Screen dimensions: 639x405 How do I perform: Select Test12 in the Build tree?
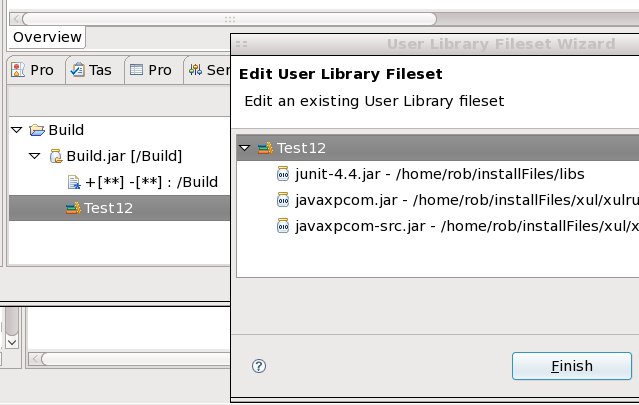click(x=108, y=208)
